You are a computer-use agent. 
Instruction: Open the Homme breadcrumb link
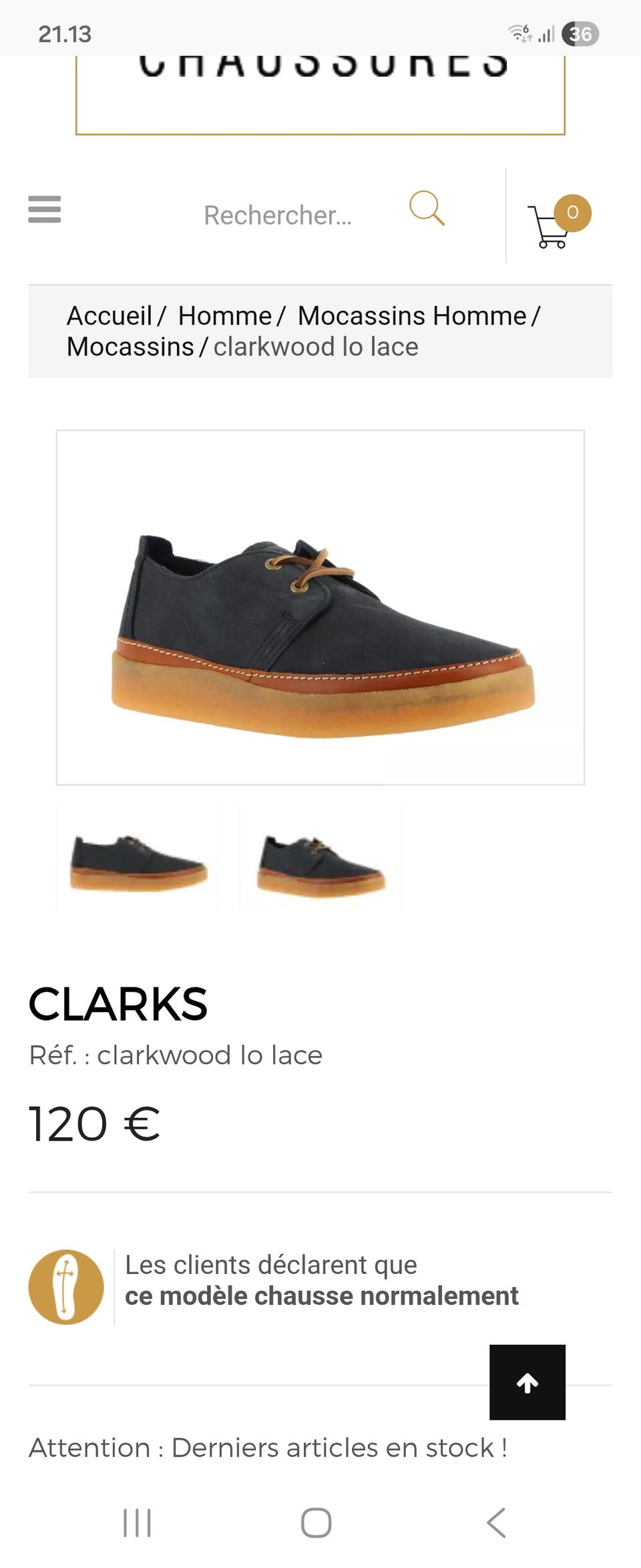[225, 316]
